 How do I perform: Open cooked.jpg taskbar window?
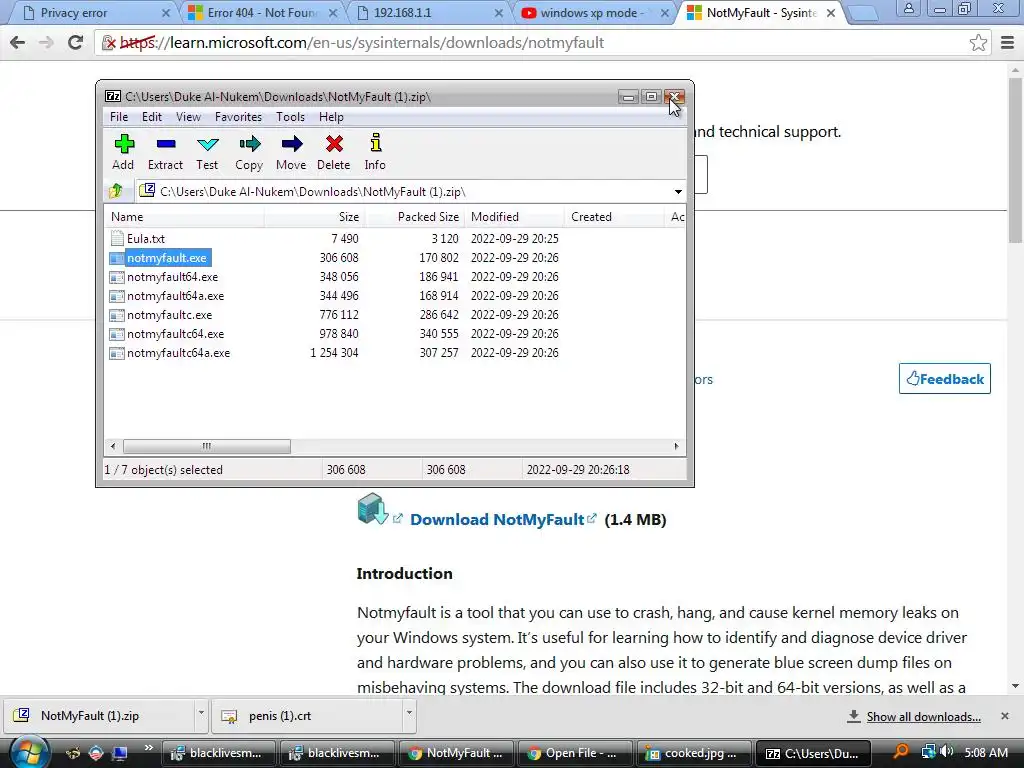692,753
